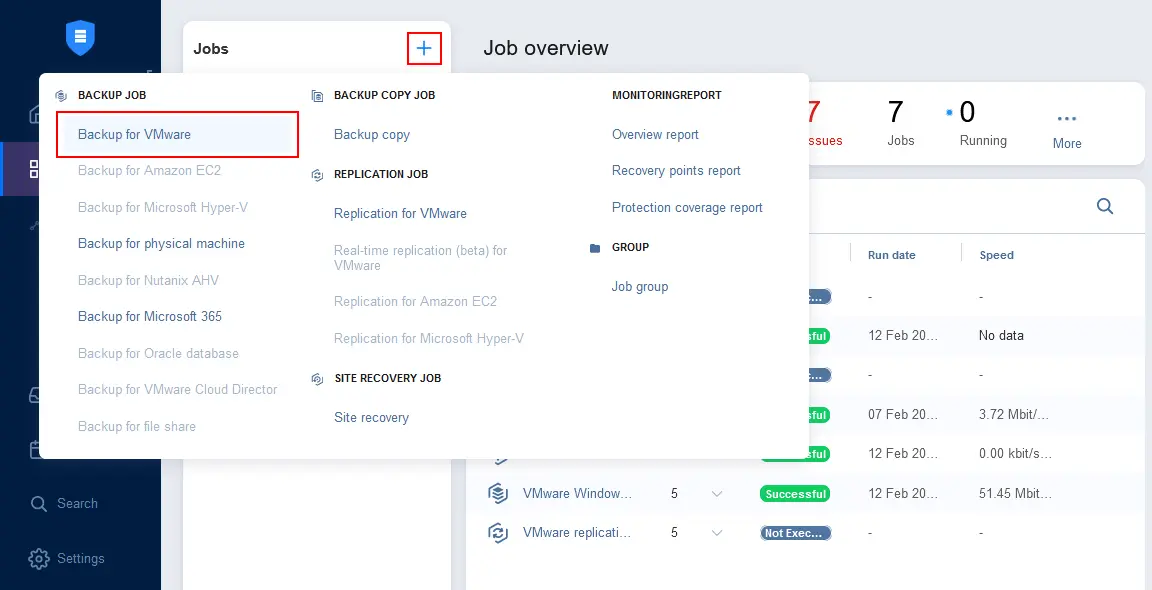The height and width of the screenshot is (590, 1152).
Task: Click the Jobs panel title
Action: (211, 49)
